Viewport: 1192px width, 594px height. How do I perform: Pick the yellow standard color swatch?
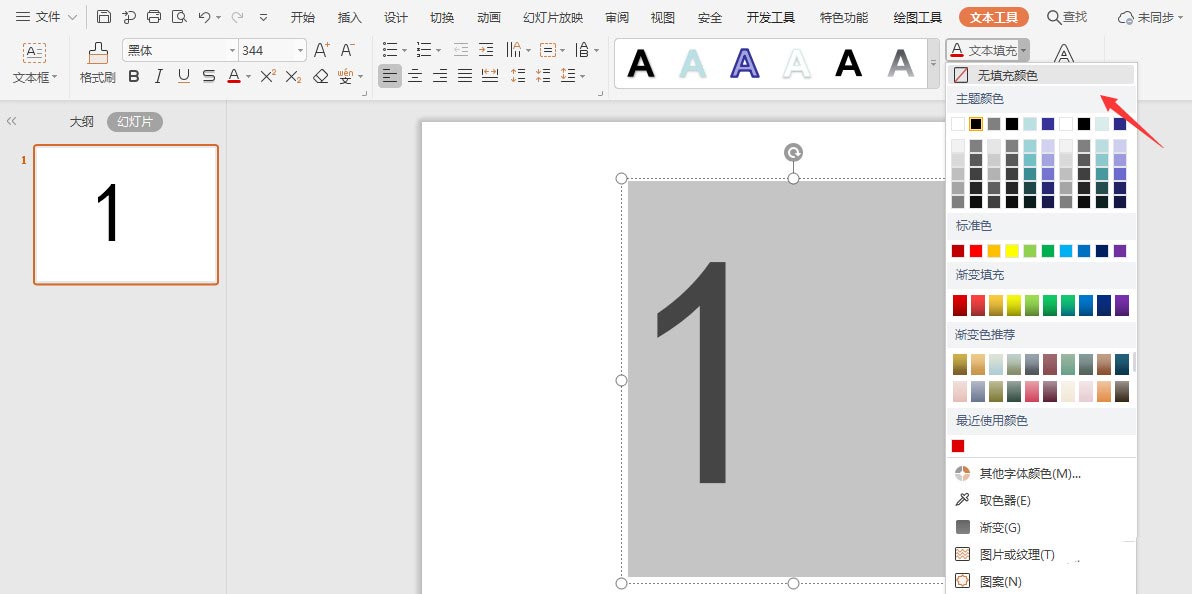coord(1012,251)
